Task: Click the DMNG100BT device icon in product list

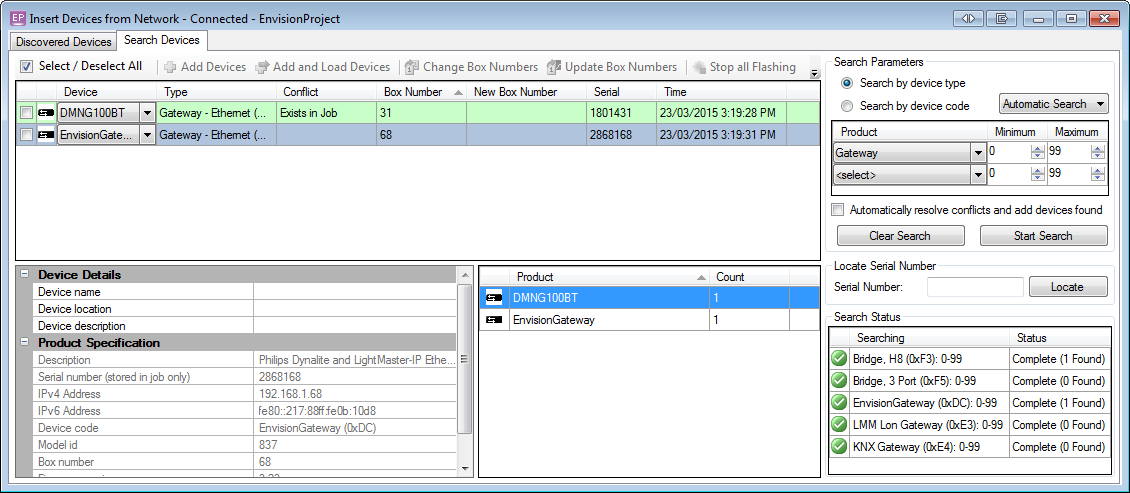Action: [493, 297]
